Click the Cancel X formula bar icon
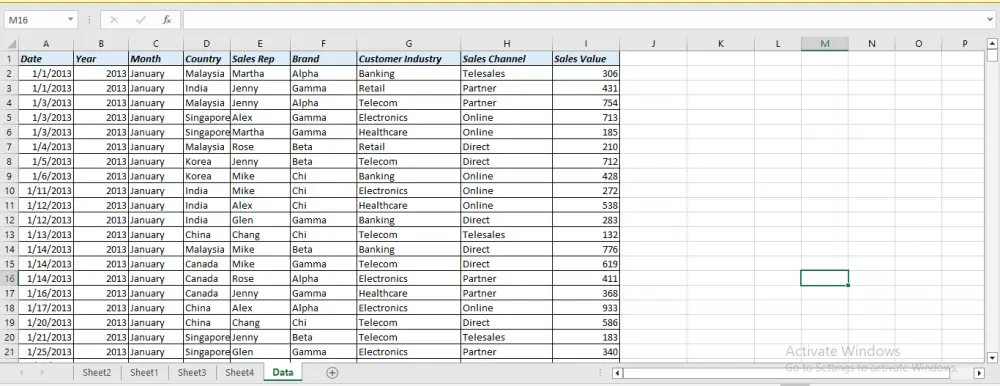The height and width of the screenshot is (386, 1000). (x=114, y=20)
